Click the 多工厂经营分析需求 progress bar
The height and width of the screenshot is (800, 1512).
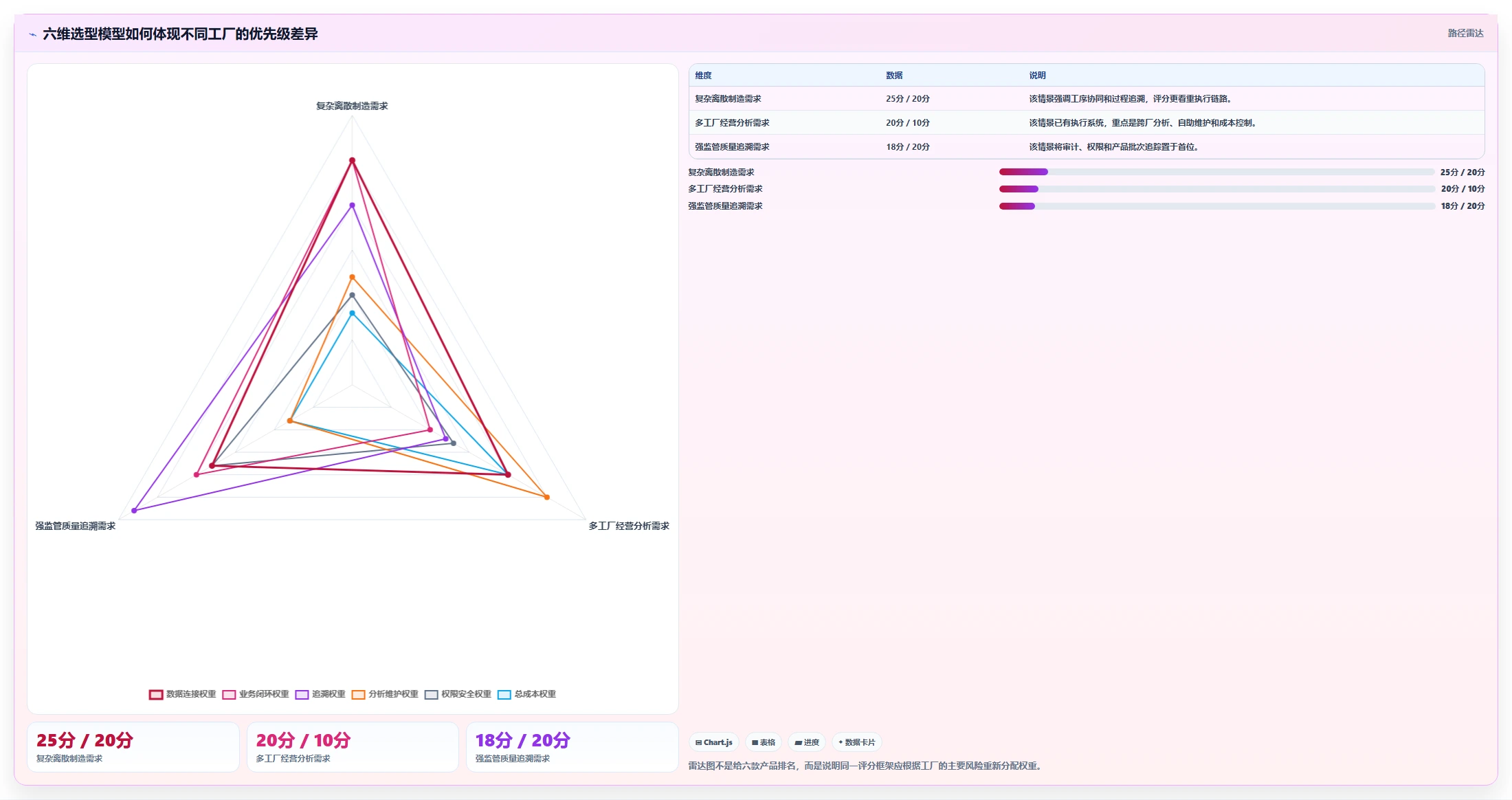[x=1216, y=189]
